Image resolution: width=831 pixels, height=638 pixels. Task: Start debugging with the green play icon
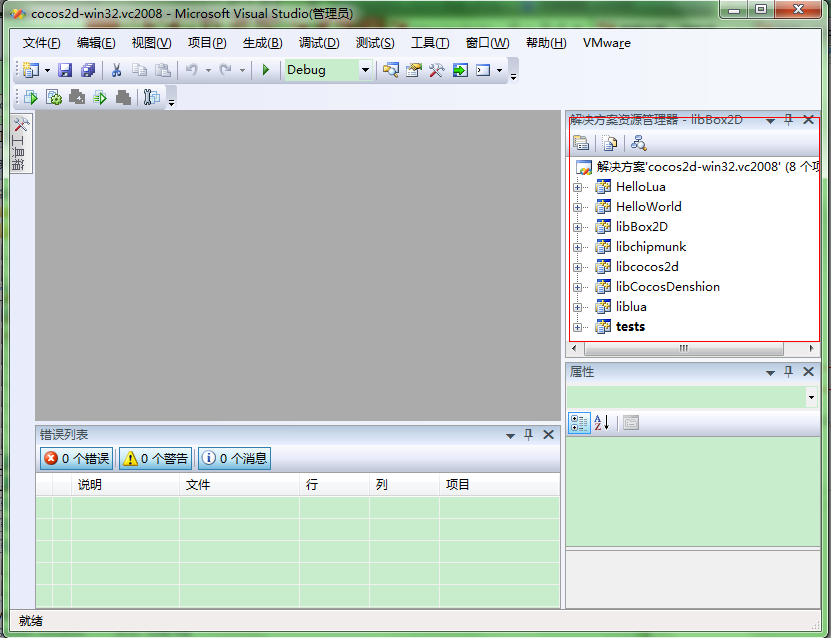[x=266, y=70]
